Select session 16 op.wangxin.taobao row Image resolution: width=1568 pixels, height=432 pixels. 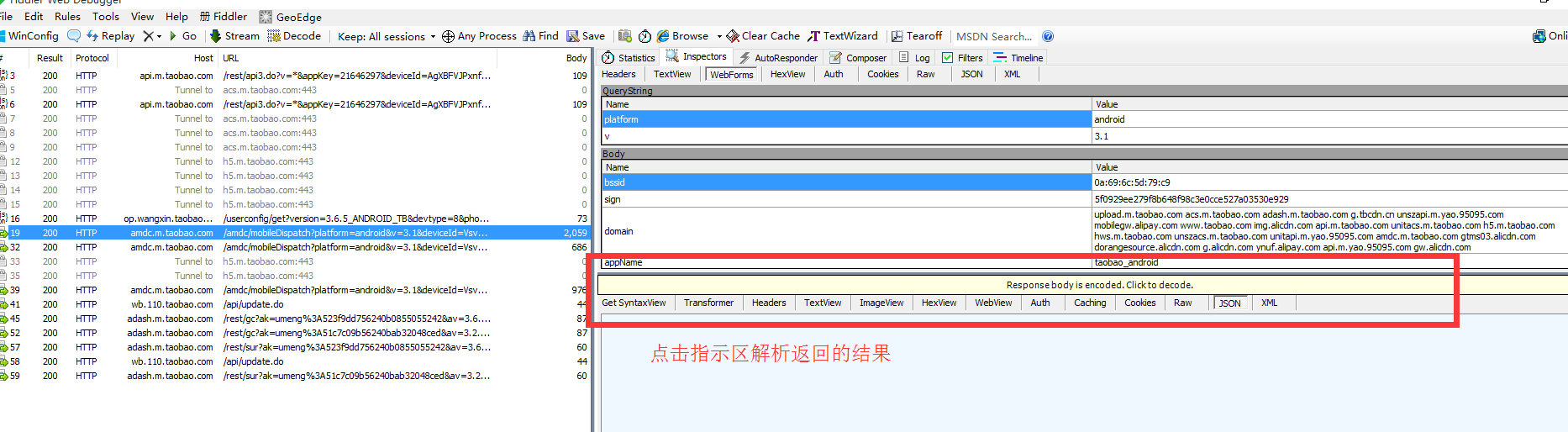click(294, 219)
